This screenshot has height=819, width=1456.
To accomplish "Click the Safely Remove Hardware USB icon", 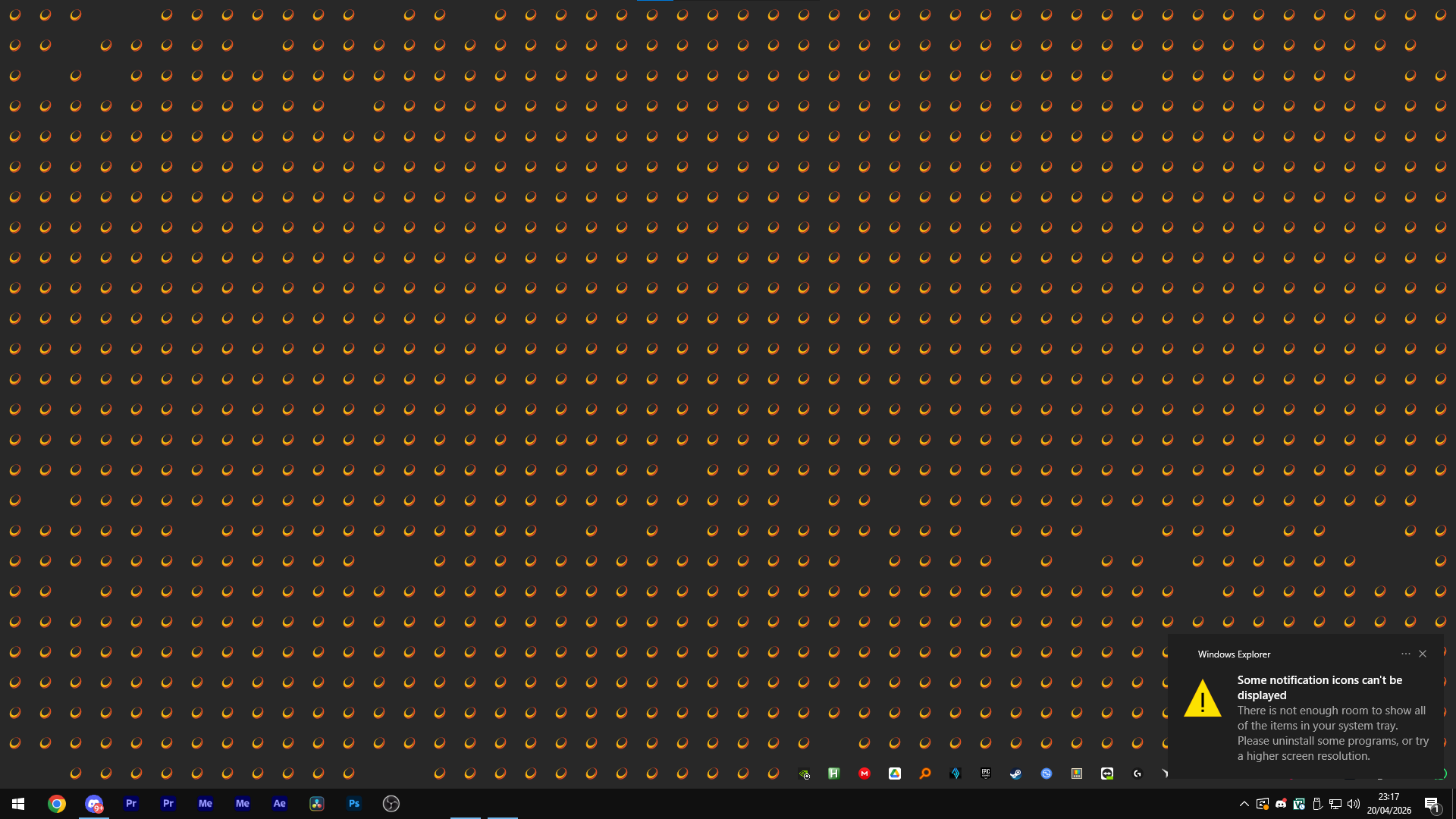I will (x=1317, y=804).
